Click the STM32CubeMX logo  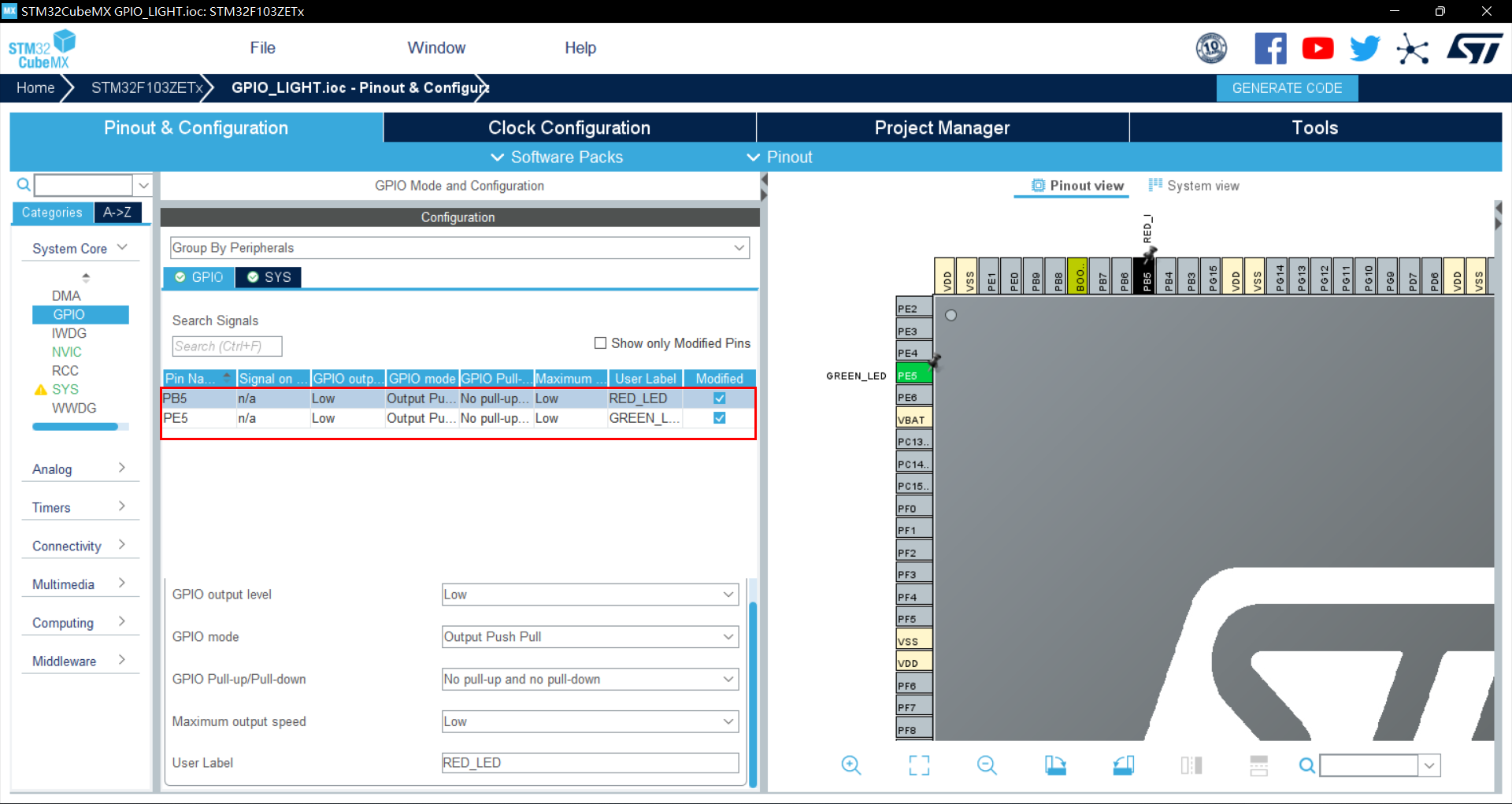click(x=42, y=50)
